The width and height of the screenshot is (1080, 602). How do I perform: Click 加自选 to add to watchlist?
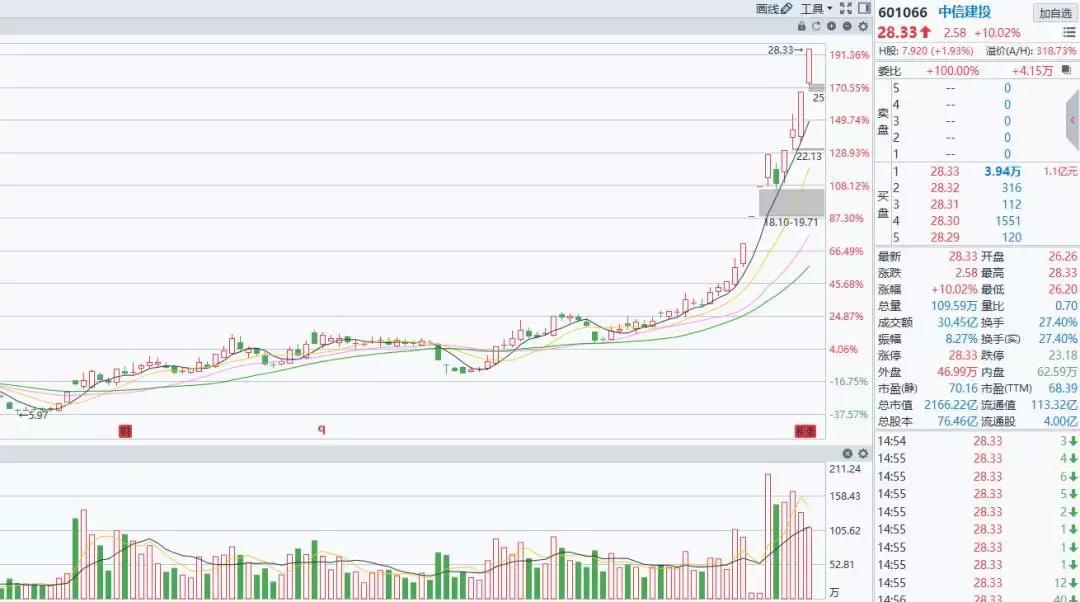coord(1055,13)
